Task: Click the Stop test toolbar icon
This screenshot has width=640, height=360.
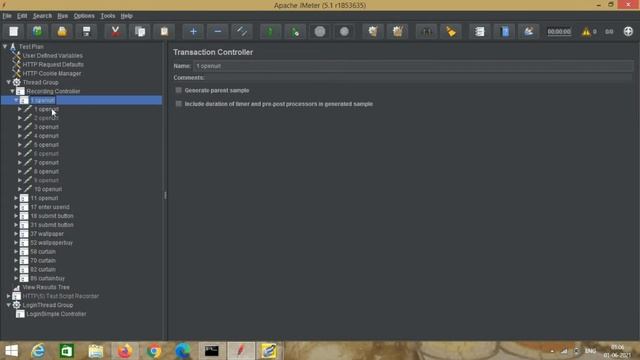Action: pyautogui.click(x=320, y=31)
